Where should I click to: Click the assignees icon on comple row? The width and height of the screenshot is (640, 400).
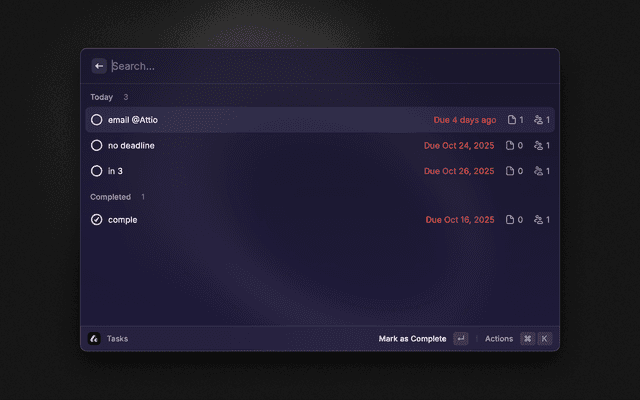538,220
